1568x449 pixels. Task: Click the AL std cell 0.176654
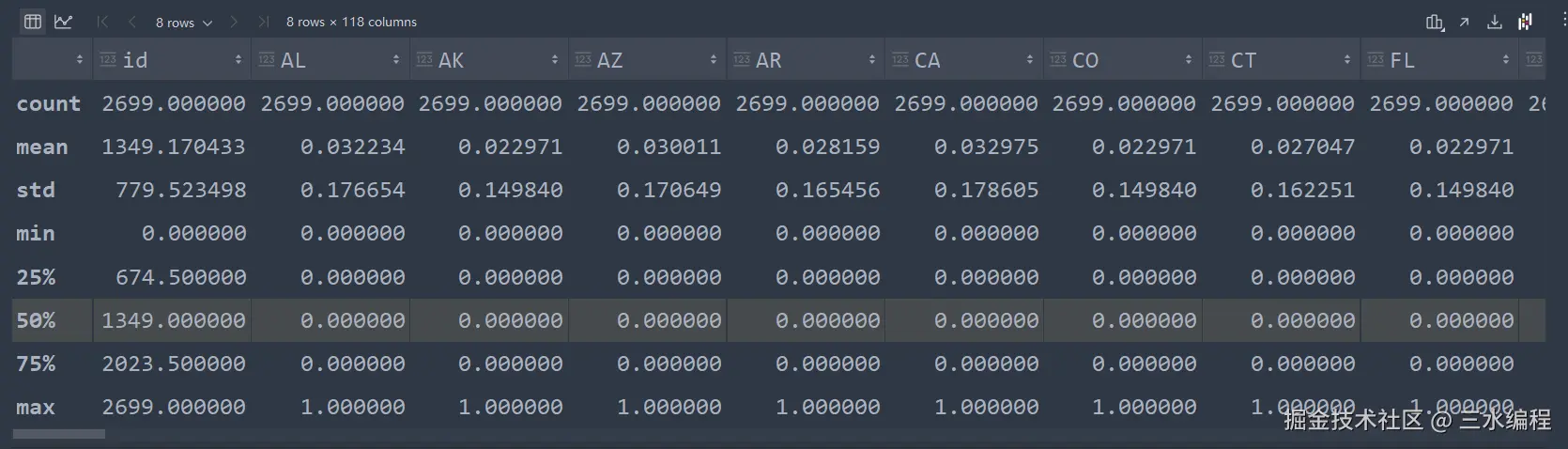click(x=353, y=191)
